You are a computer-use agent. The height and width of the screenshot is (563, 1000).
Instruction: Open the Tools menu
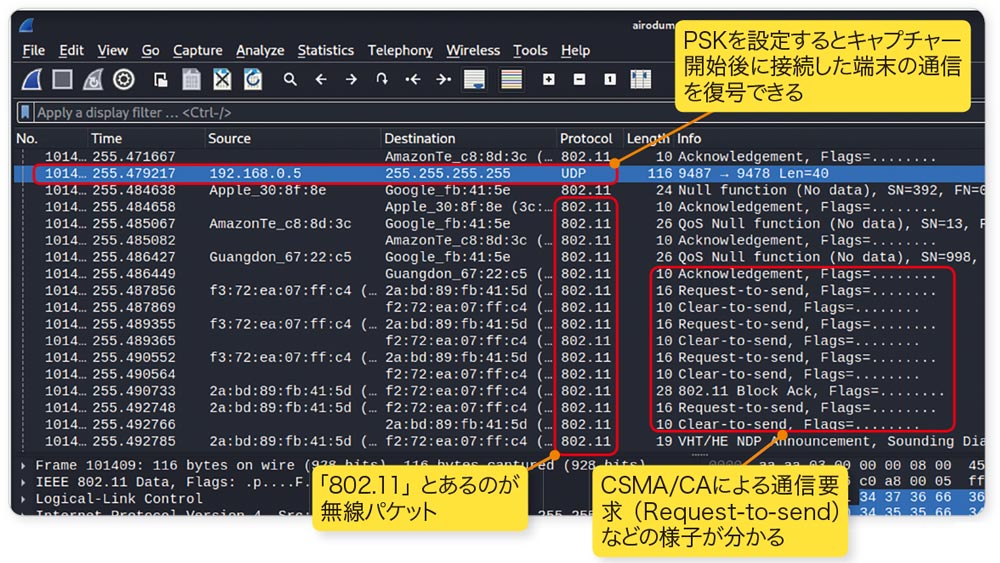point(530,50)
